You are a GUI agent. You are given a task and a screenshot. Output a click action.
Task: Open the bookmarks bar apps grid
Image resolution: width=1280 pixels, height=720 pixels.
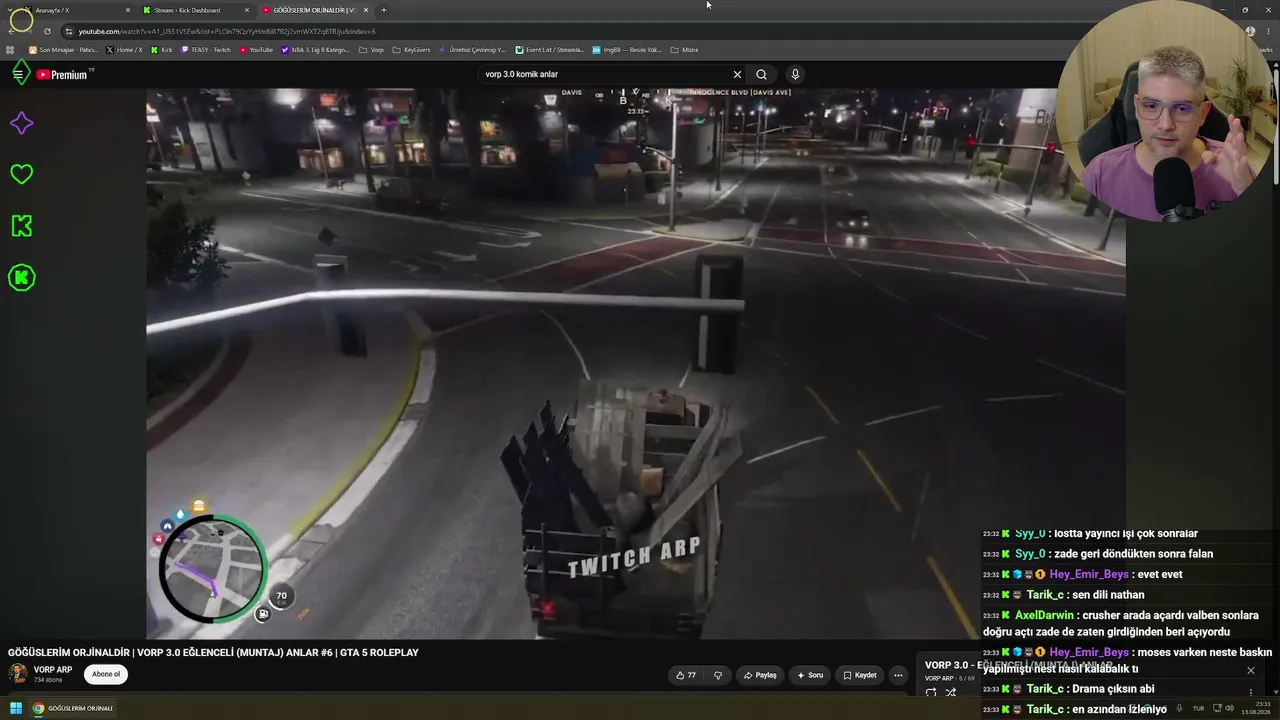[x=11, y=49]
